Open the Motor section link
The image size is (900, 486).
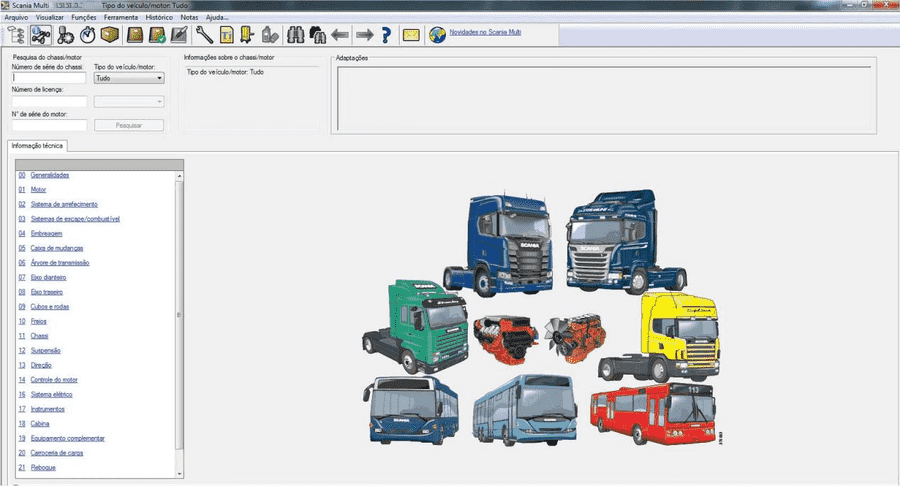[38, 189]
